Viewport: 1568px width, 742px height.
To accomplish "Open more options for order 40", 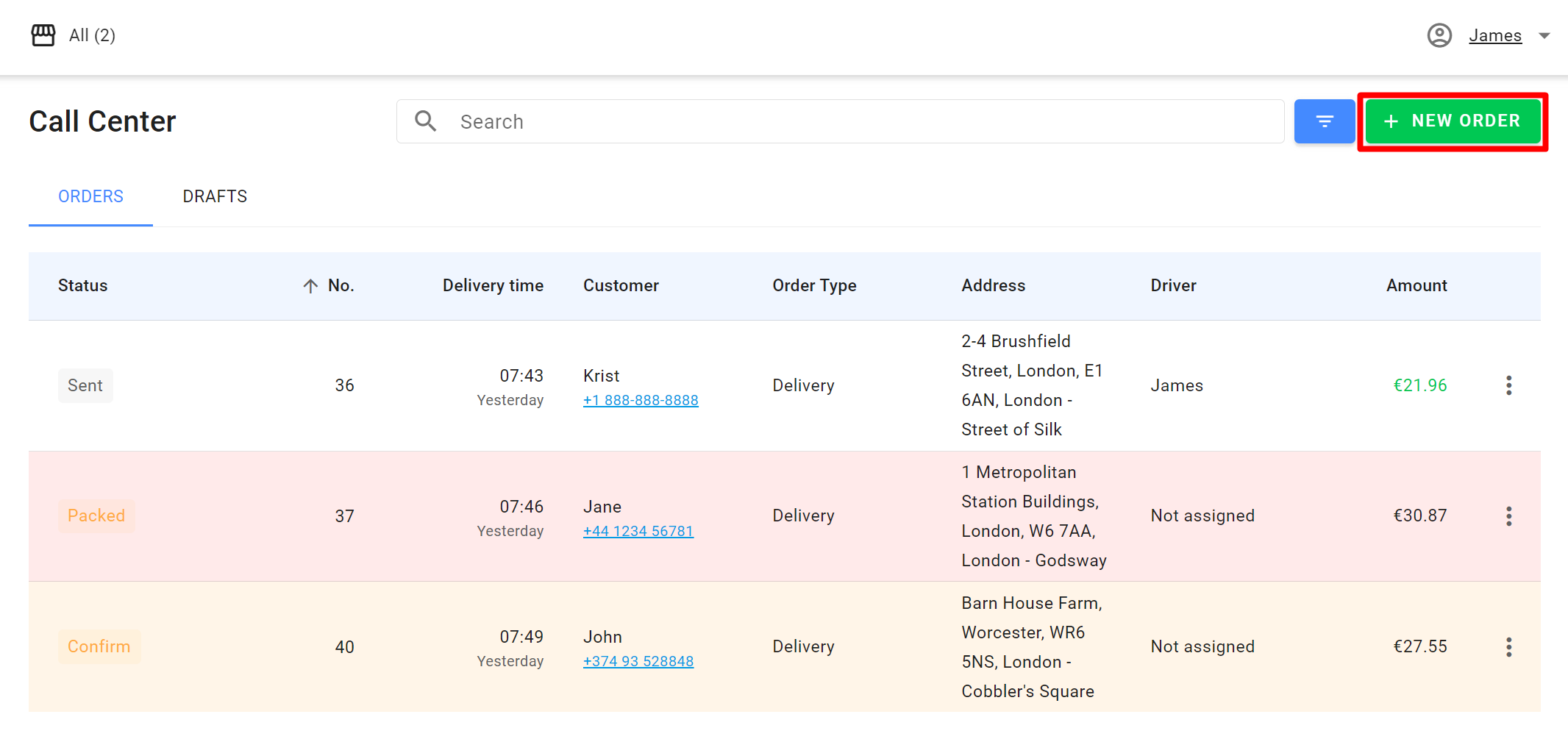I will click(1508, 647).
